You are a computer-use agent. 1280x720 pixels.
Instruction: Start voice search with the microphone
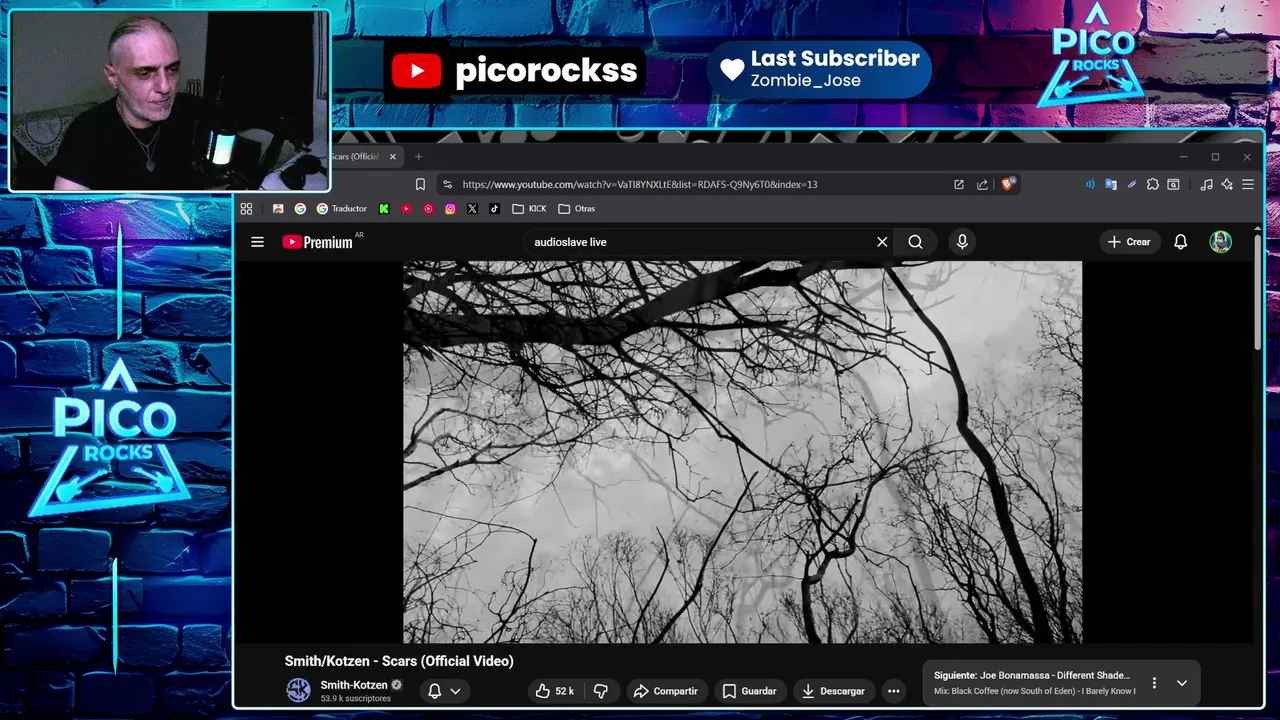click(962, 242)
